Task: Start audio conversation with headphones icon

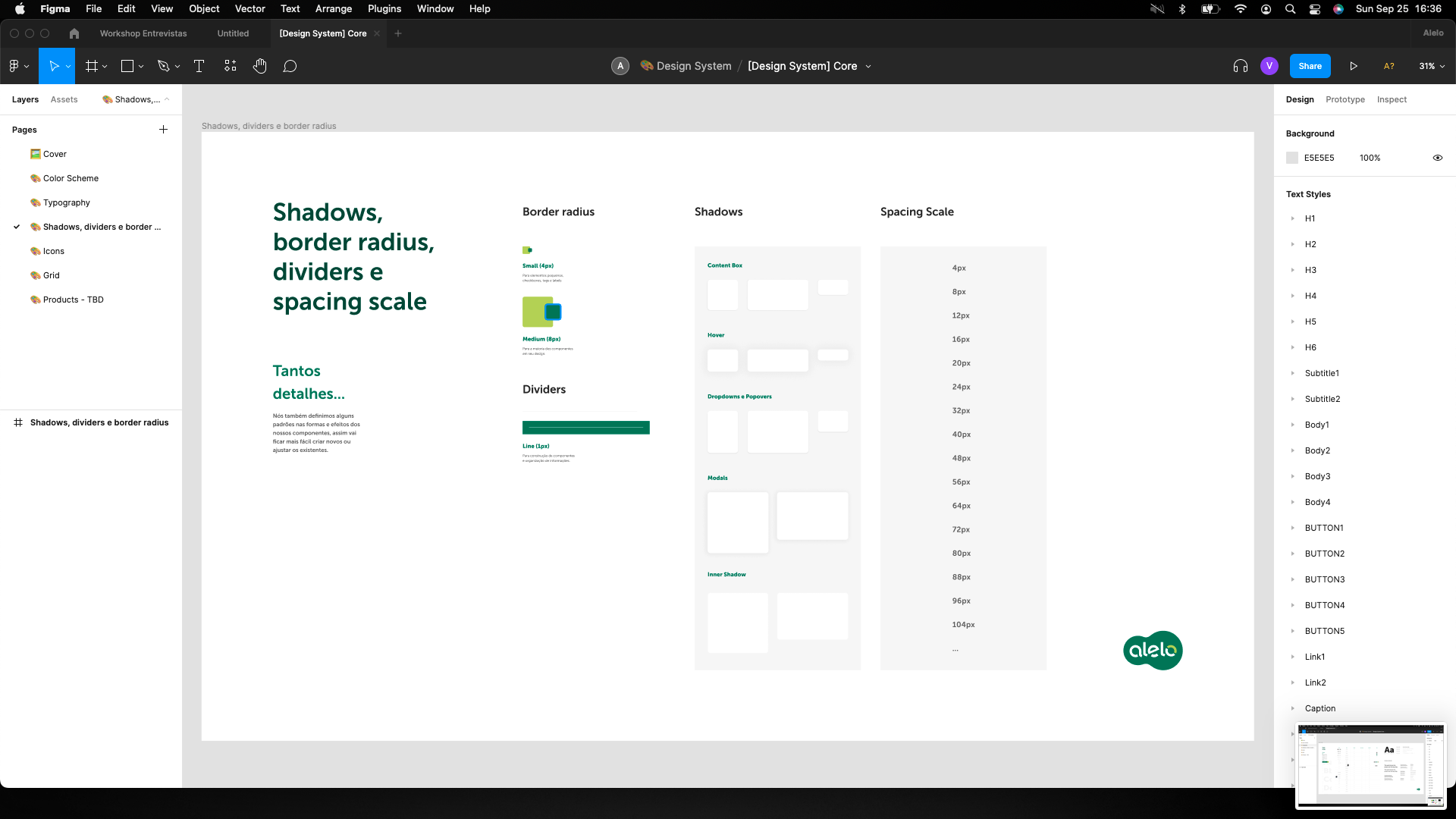Action: (1241, 66)
